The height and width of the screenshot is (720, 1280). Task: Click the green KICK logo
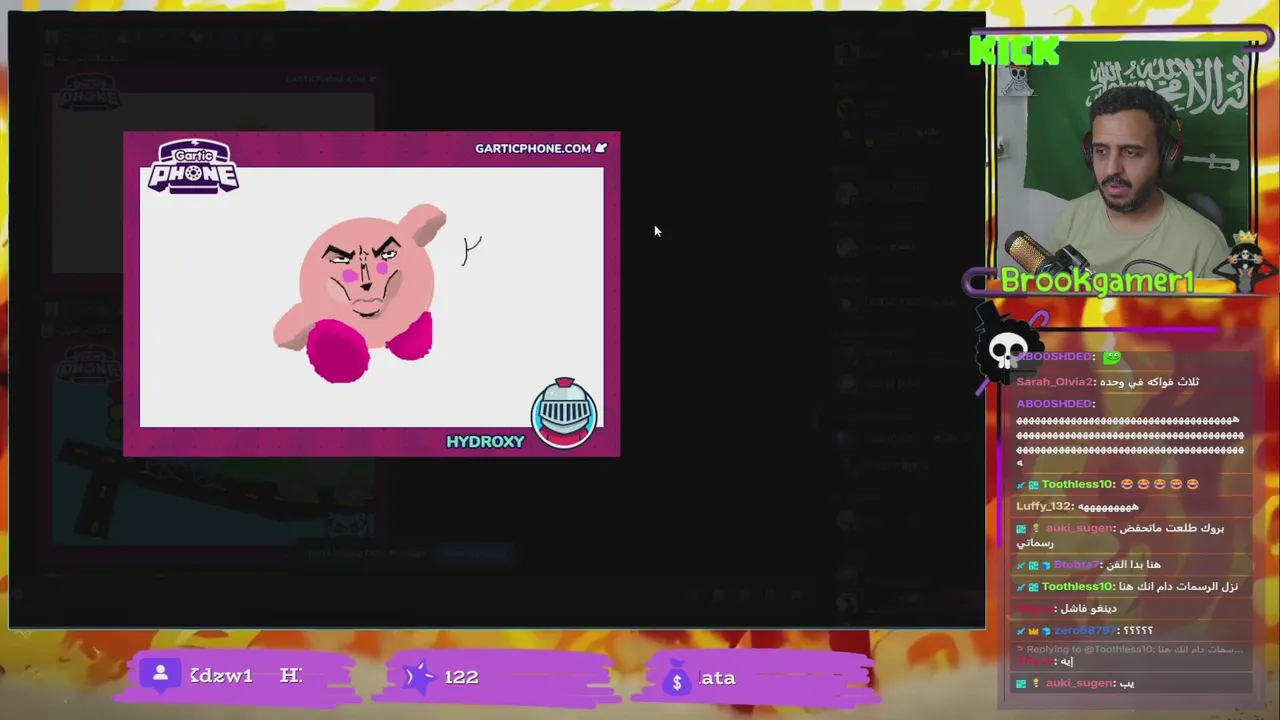pos(1014,50)
